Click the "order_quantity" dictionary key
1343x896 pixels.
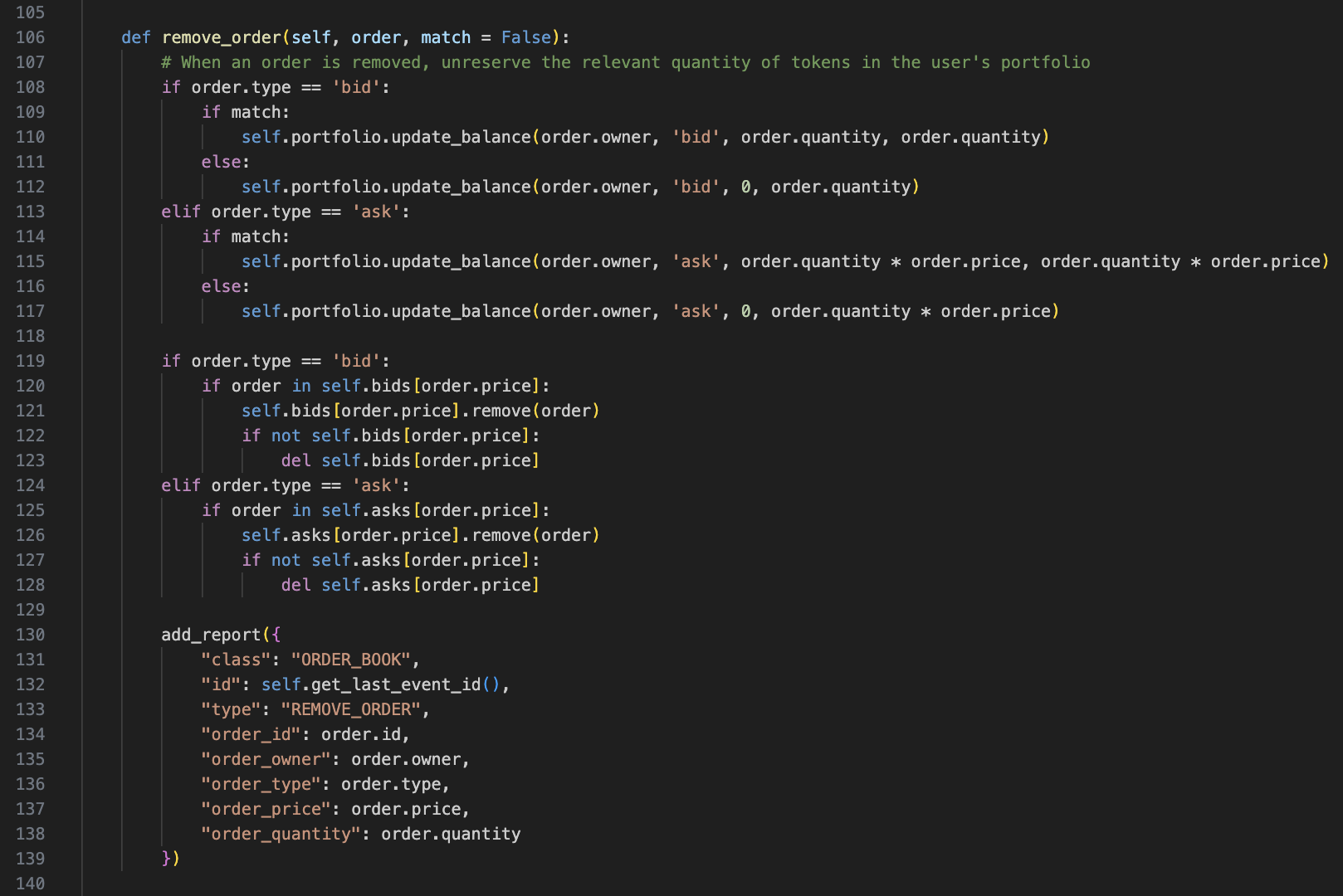tap(281, 834)
